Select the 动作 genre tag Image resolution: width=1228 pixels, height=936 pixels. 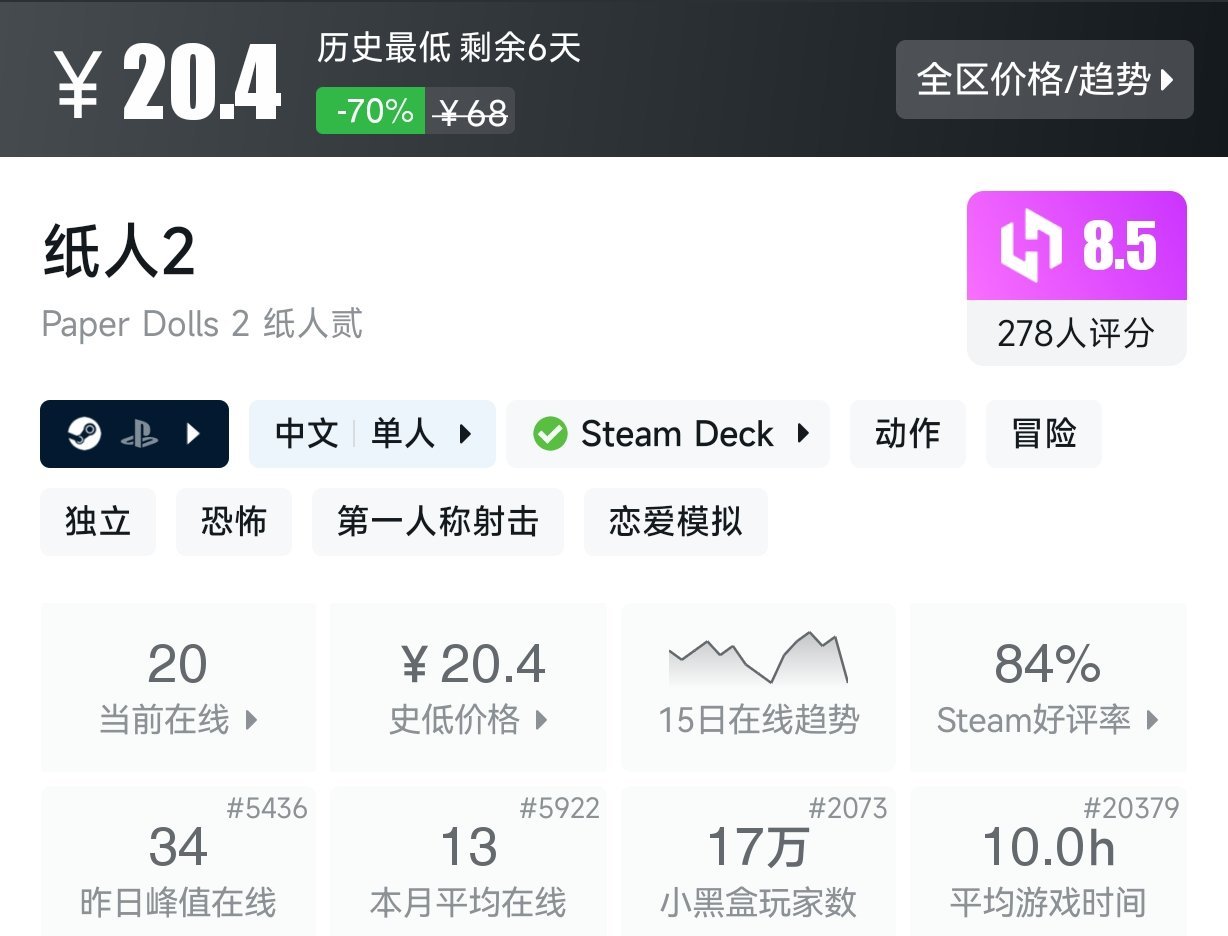(907, 434)
